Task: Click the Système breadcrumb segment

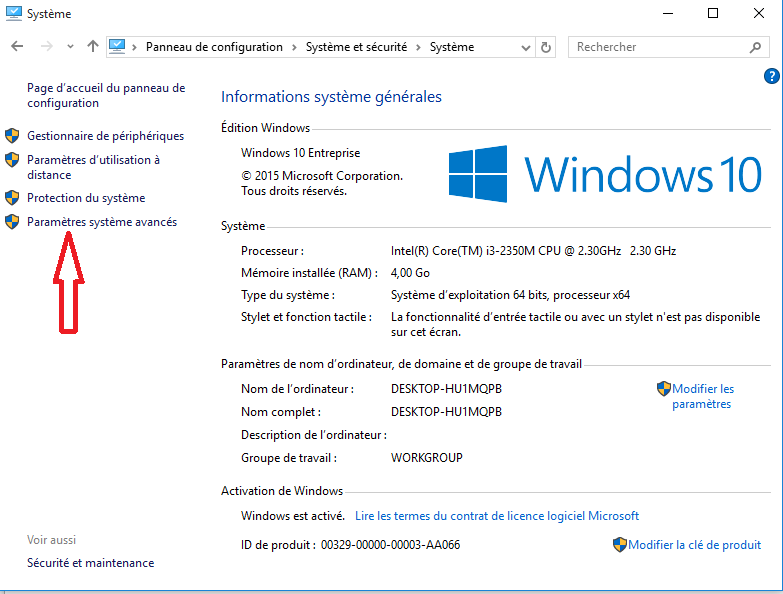Action: pyautogui.click(x=452, y=47)
